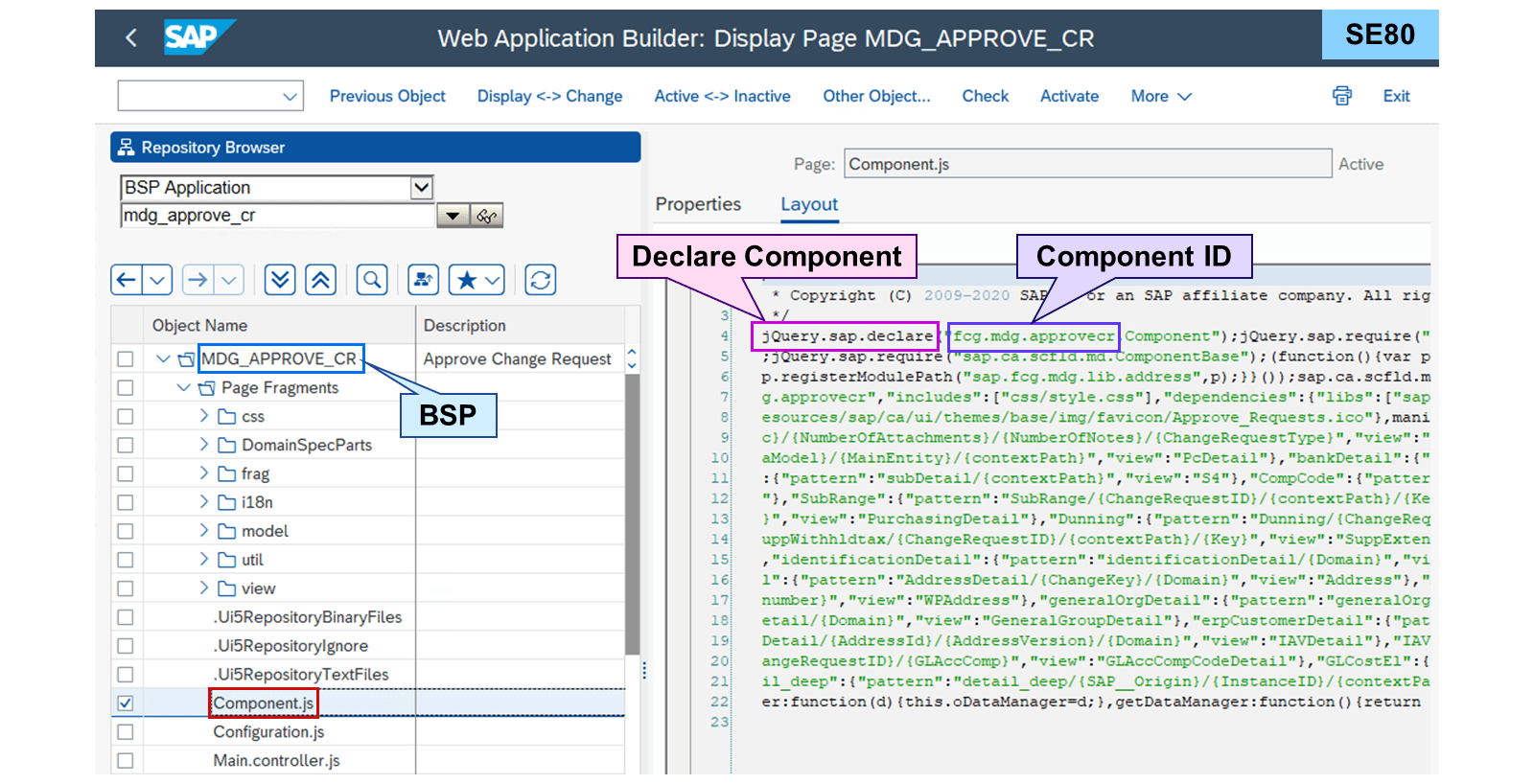Check the .Ui5RepositoryIgnore row checkbox

[125, 646]
